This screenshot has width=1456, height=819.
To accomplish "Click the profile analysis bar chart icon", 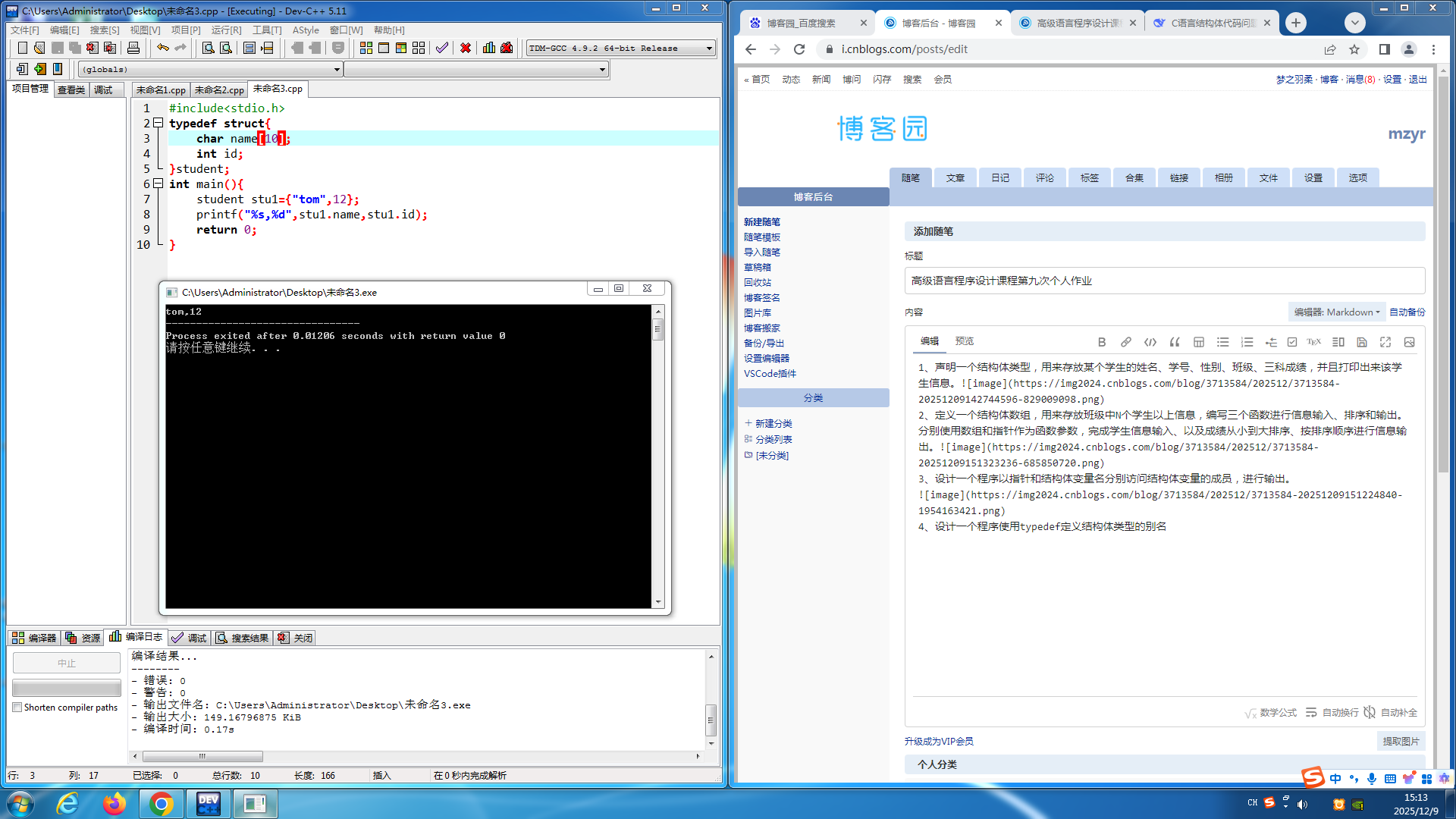I will click(489, 48).
